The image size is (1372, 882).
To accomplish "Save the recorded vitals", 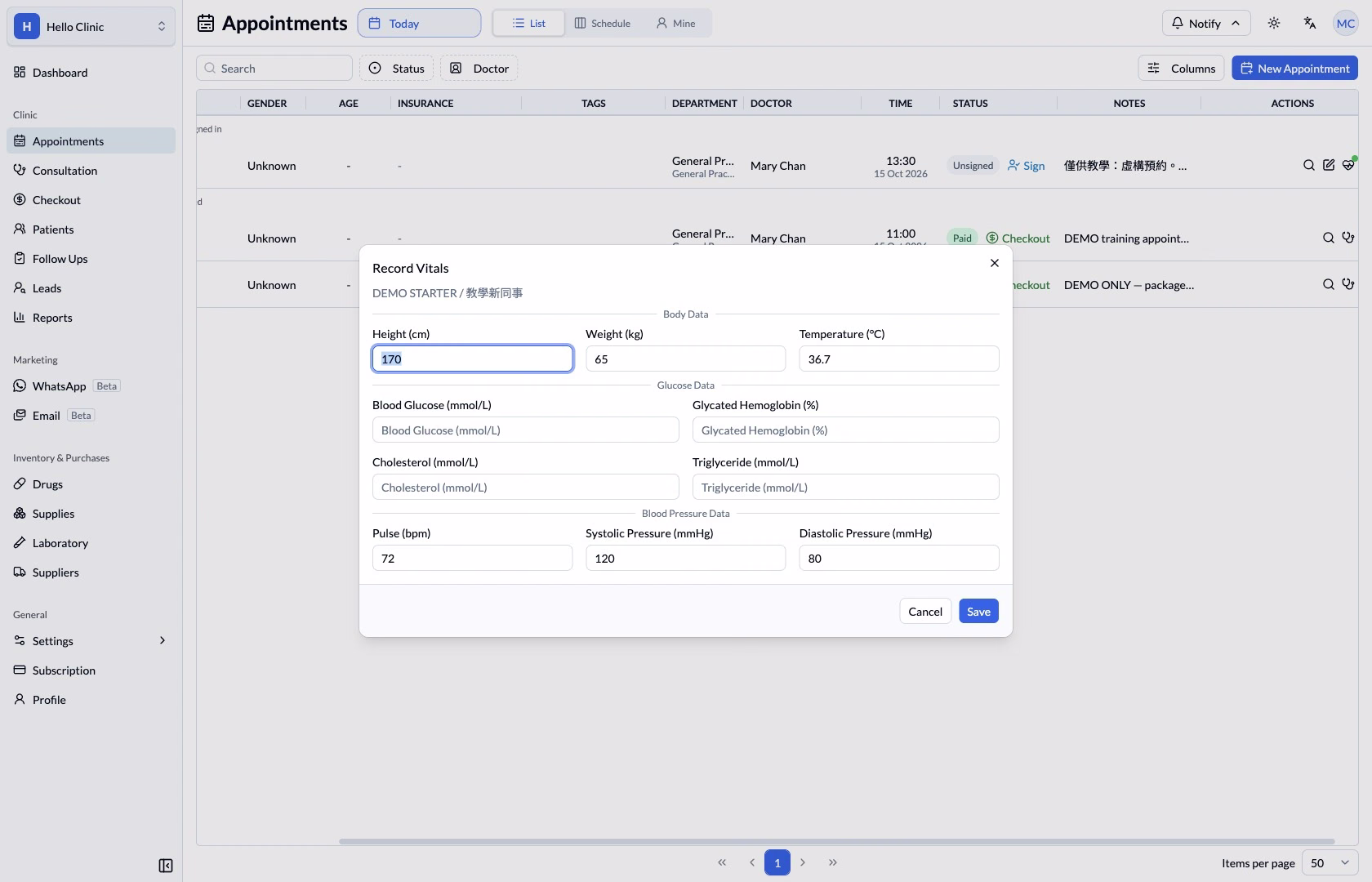I will tap(978, 612).
